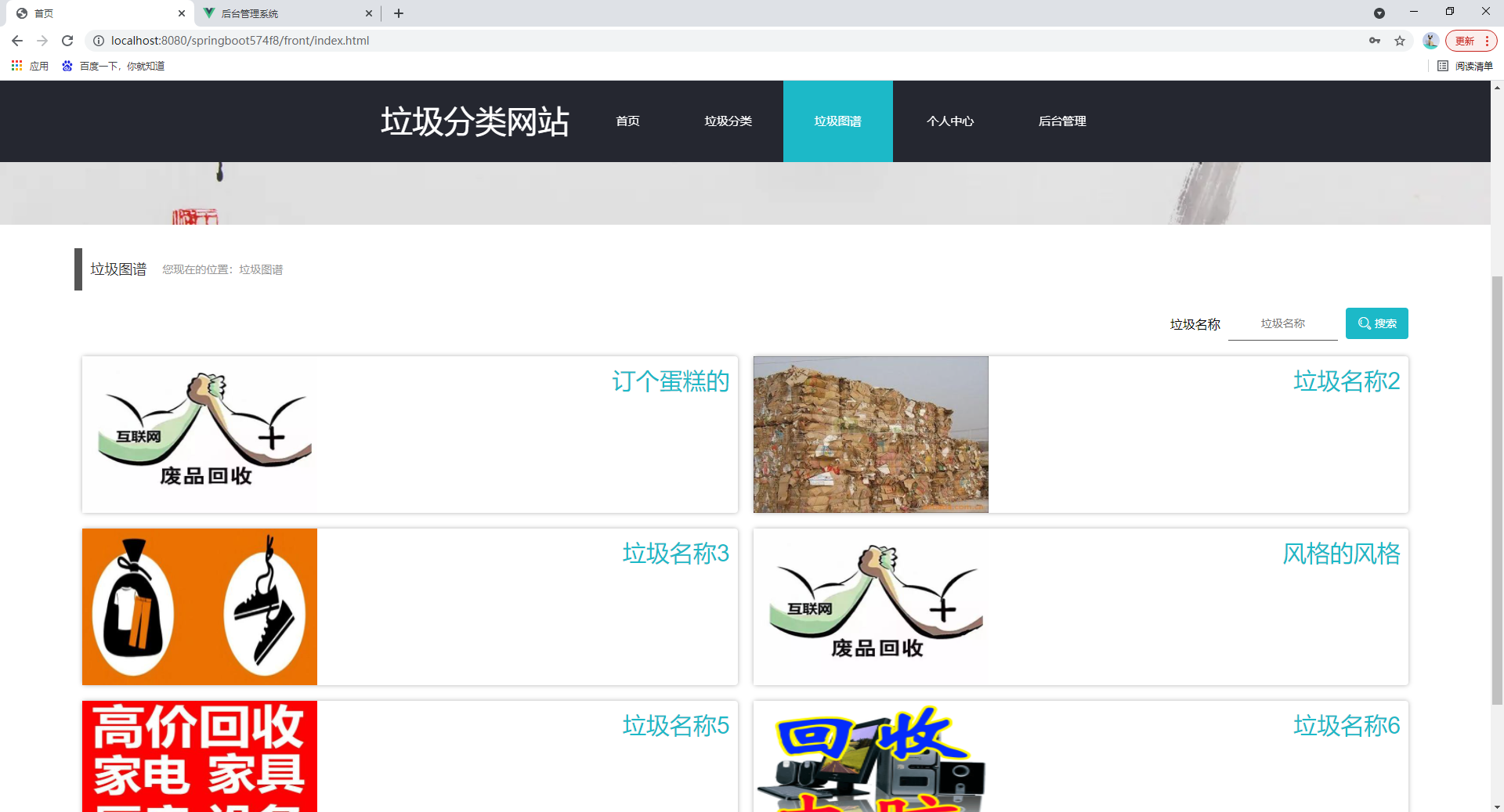Close the 后台管理系统 browser tab
1504x812 pixels.
pyautogui.click(x=369, y=13)
